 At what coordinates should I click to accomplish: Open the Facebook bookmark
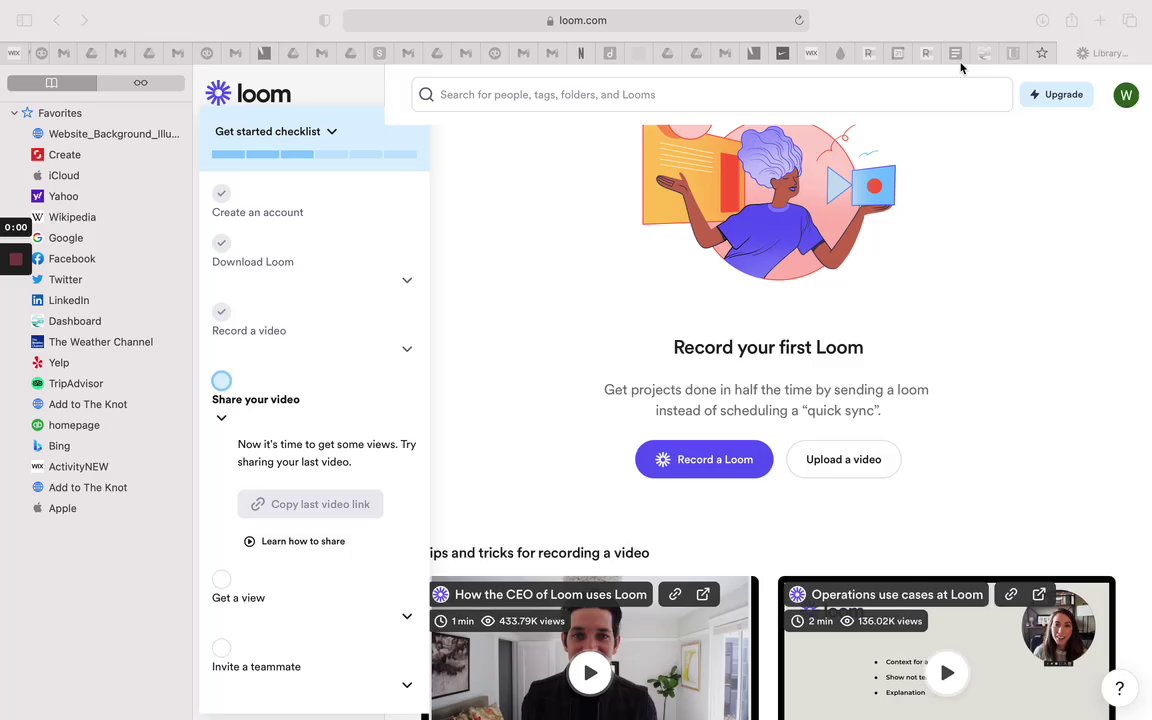63,259
